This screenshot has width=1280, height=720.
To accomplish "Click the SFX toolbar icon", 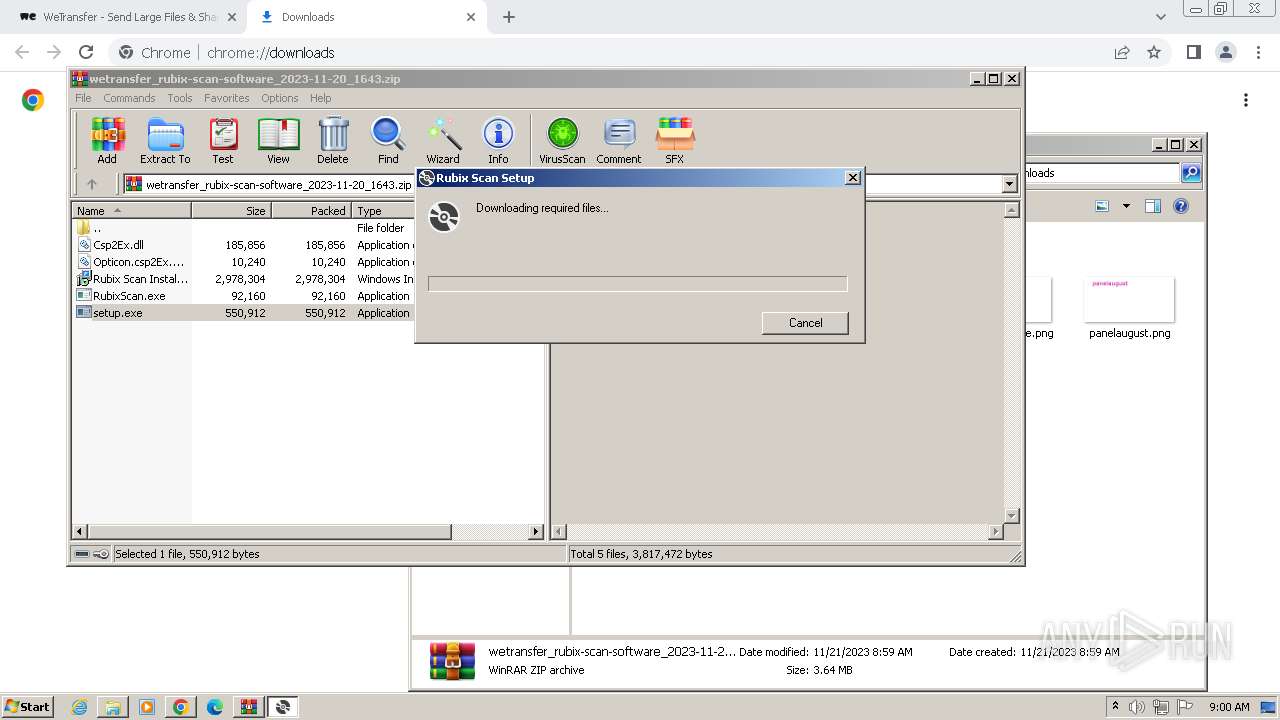I will 675,140.
